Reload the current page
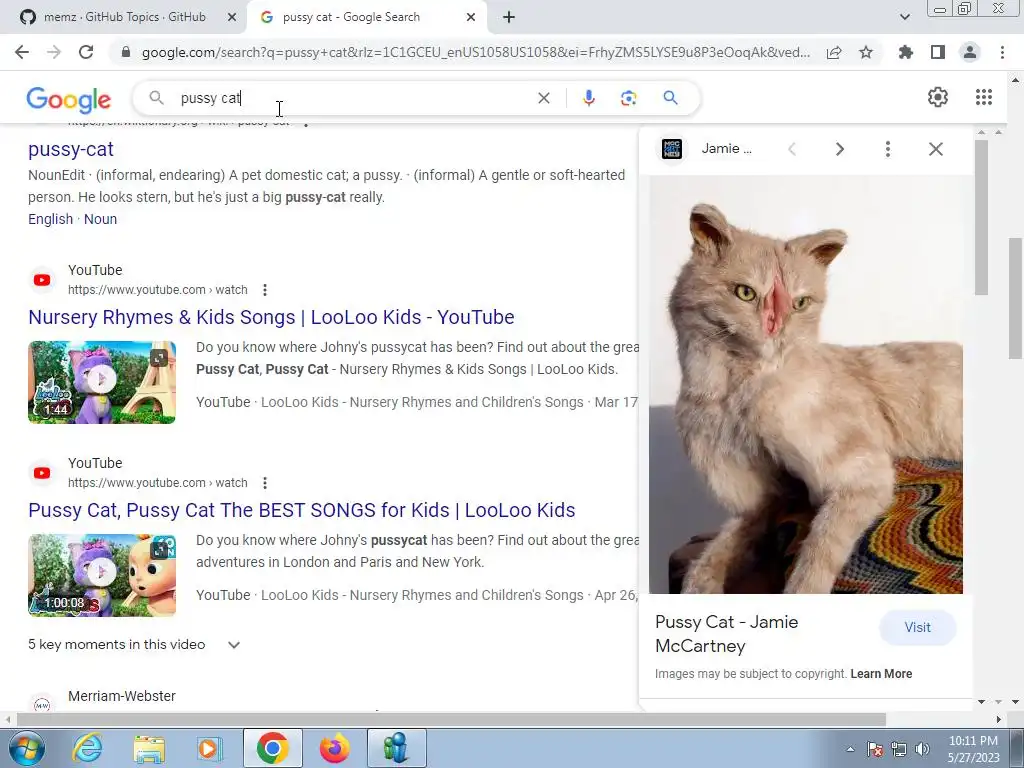 86,52
